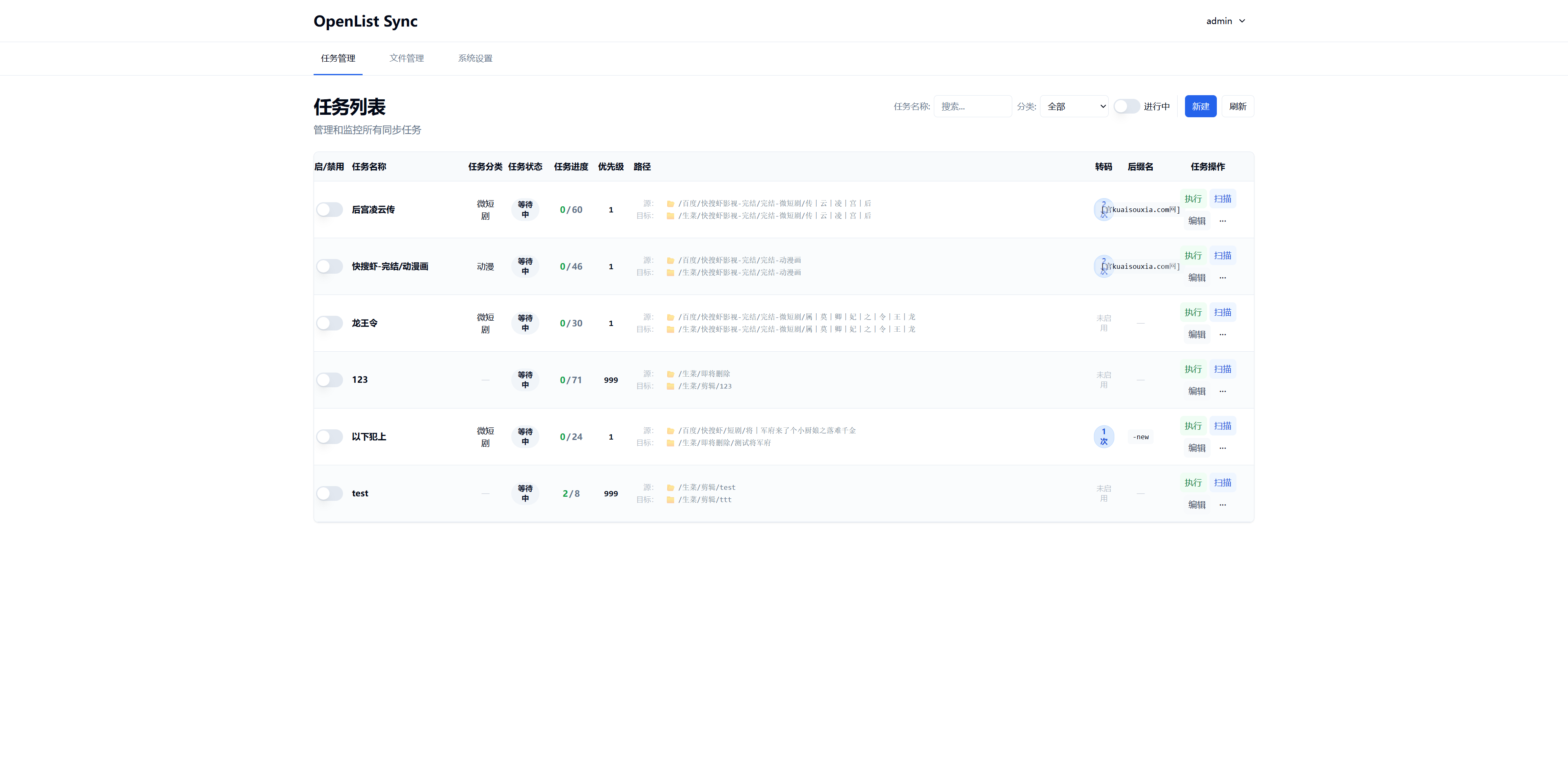Click the 新建 button
Viewport: 1568px width, 768px height.
[1200, 107]
